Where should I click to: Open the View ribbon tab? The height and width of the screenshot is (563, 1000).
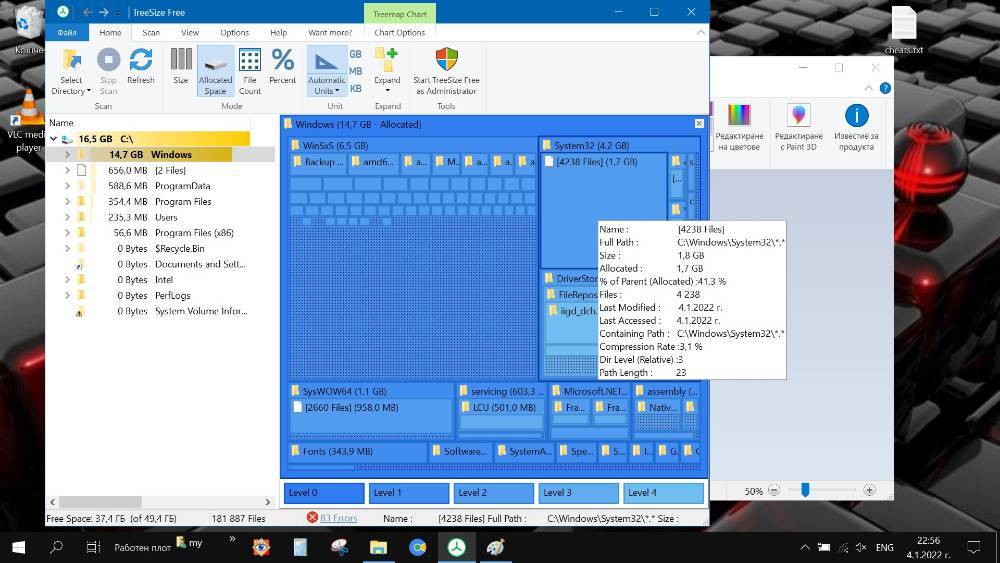[190, 33]
